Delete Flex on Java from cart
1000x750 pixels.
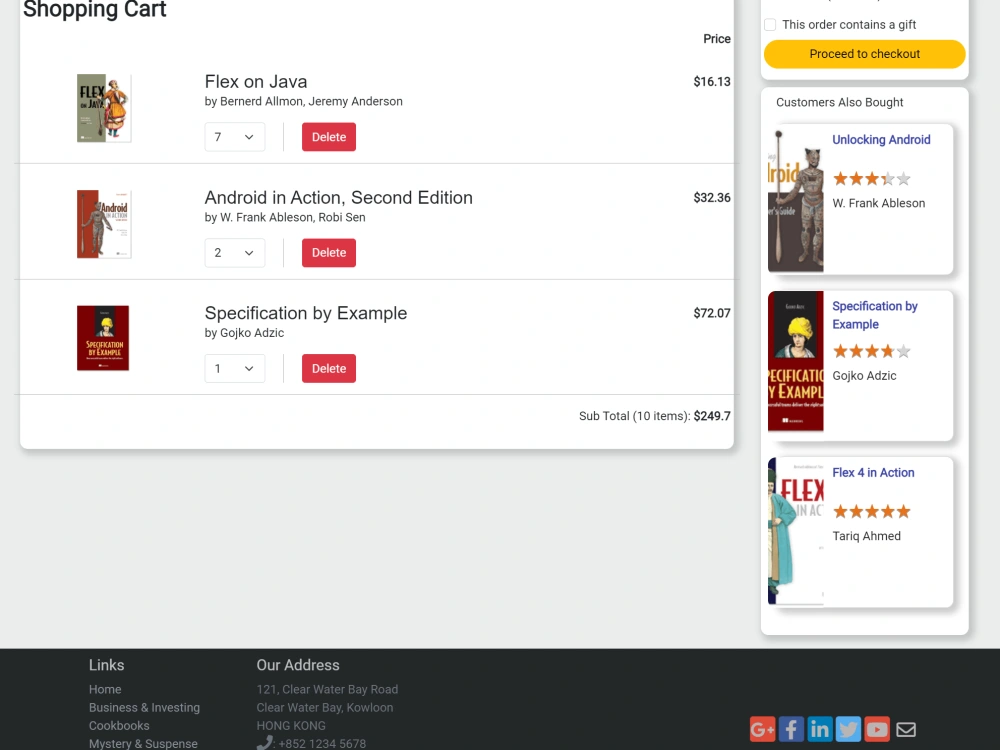(x=329, y=137)
